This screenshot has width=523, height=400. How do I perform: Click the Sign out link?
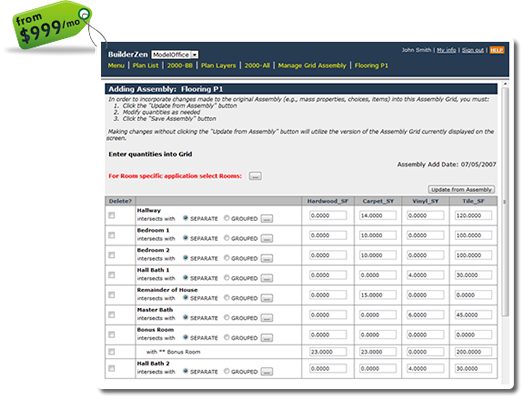point(473,50)
